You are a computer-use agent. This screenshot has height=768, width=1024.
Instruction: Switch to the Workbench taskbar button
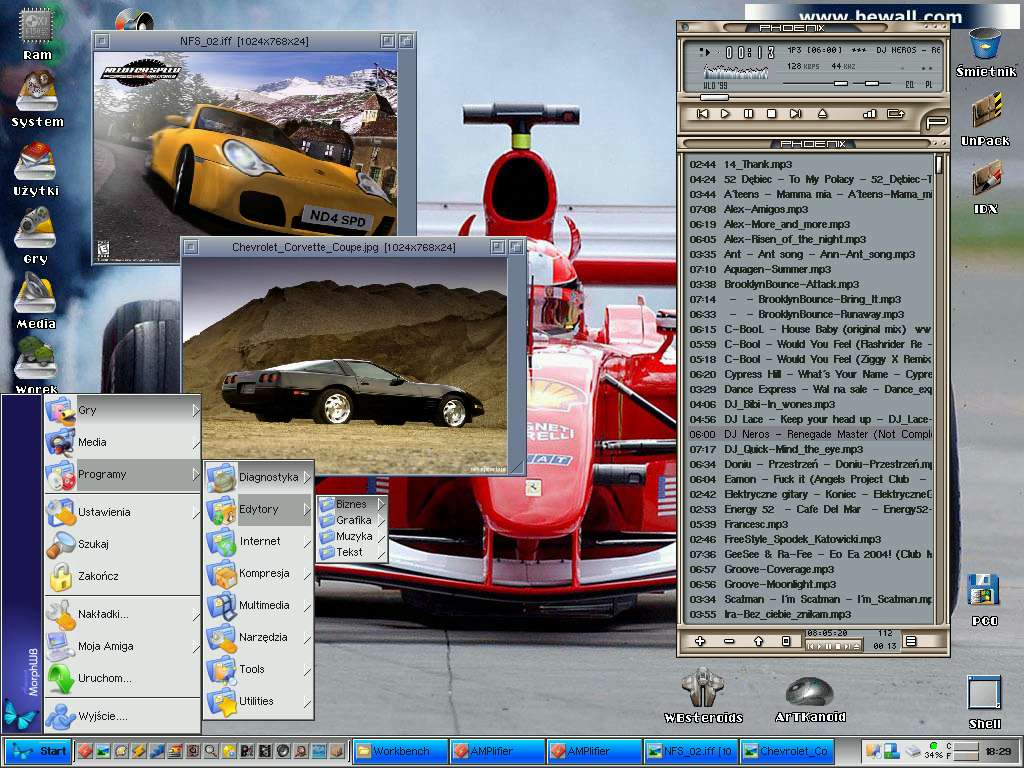pos(401,751)
